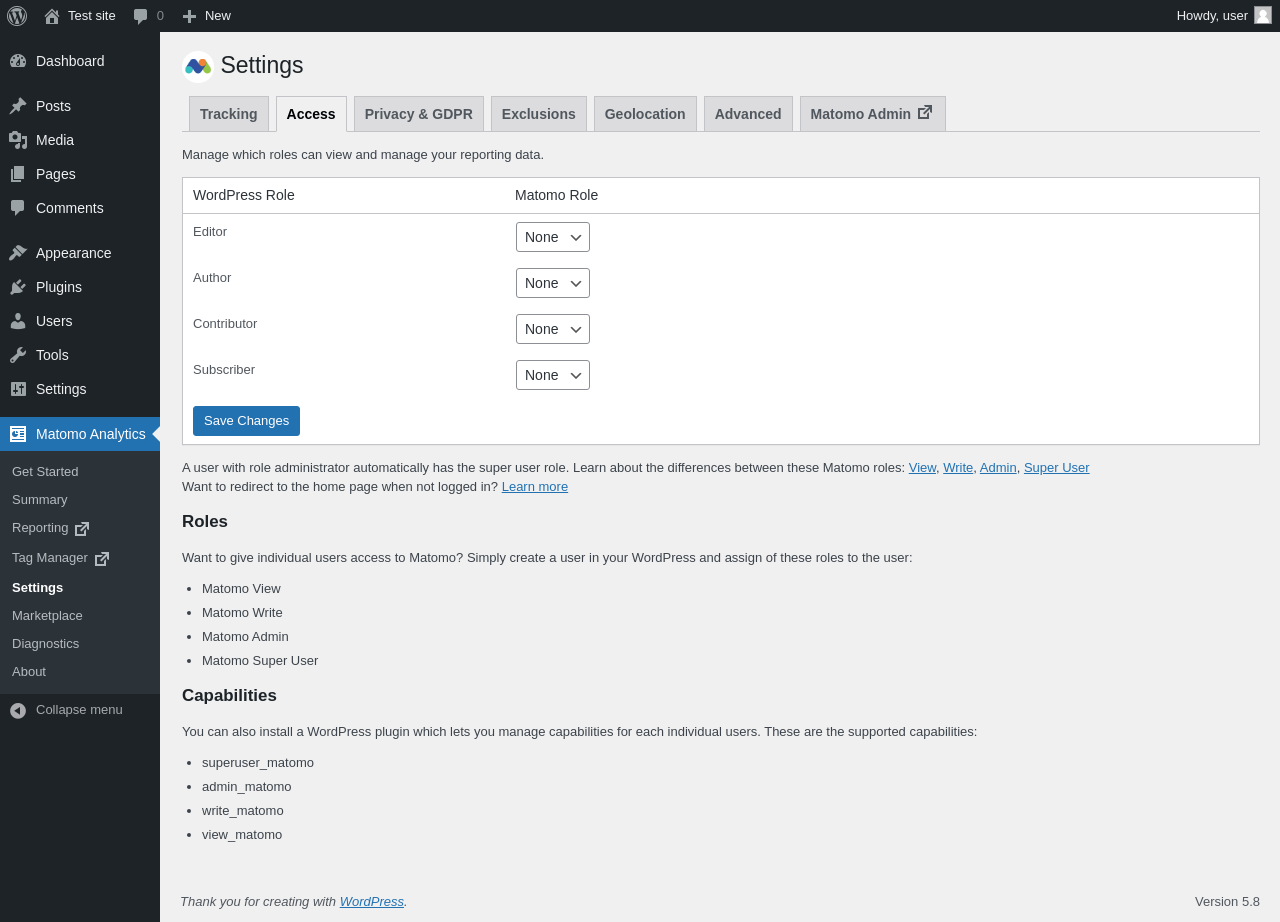Open the Matomo Admin external tab

coord(872,114)
